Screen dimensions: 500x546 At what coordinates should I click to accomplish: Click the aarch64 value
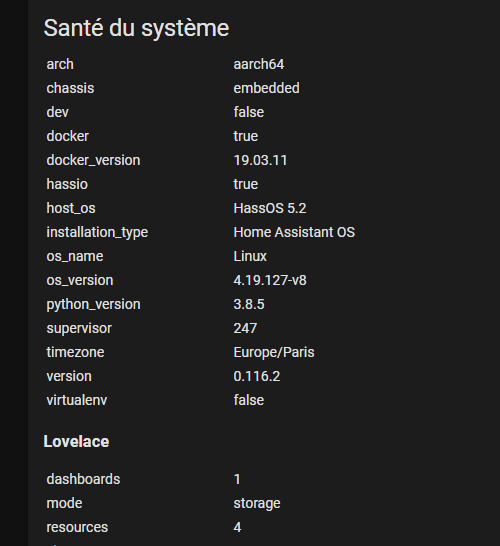[x=259, y=64]
